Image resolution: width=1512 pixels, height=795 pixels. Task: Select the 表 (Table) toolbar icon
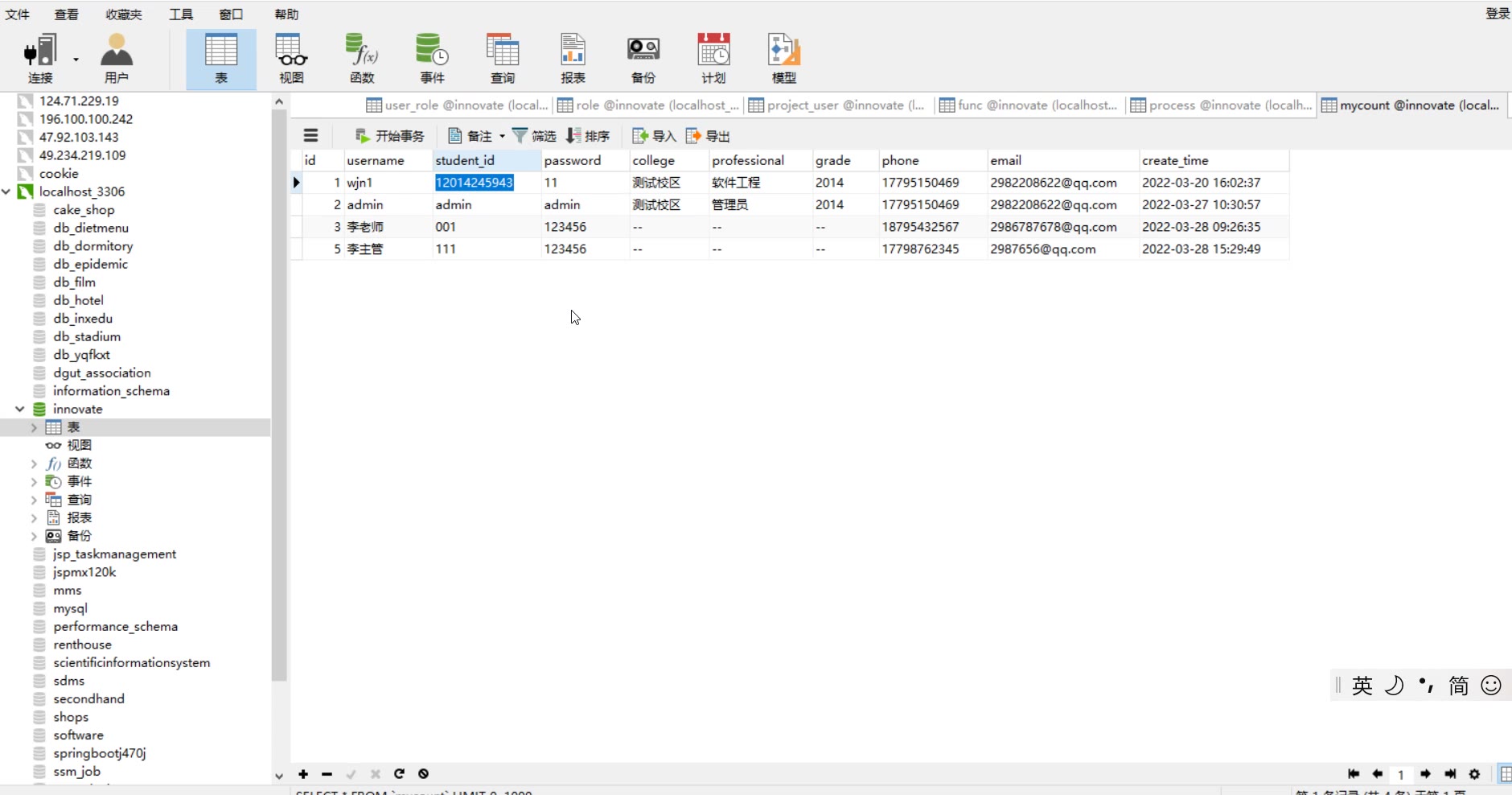coord(221,59)
